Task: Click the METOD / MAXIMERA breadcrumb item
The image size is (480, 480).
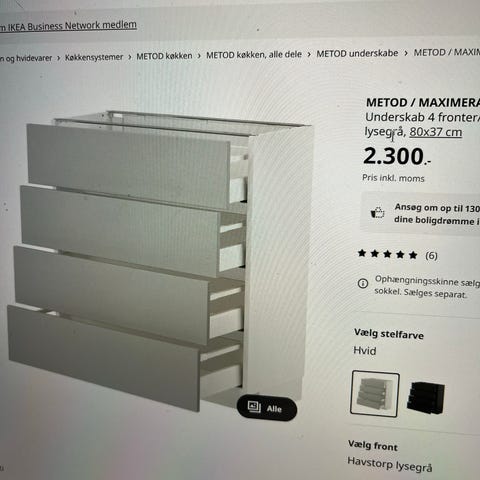Action: point(447,52)
